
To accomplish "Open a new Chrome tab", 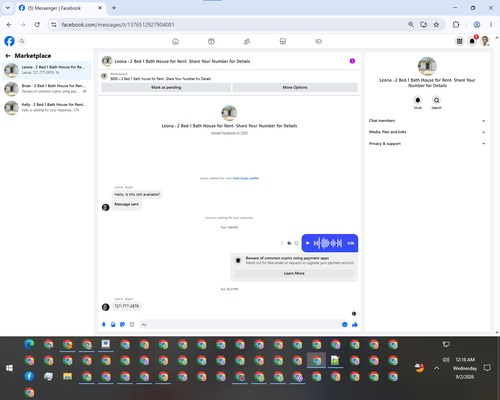I will coord(114,8).
